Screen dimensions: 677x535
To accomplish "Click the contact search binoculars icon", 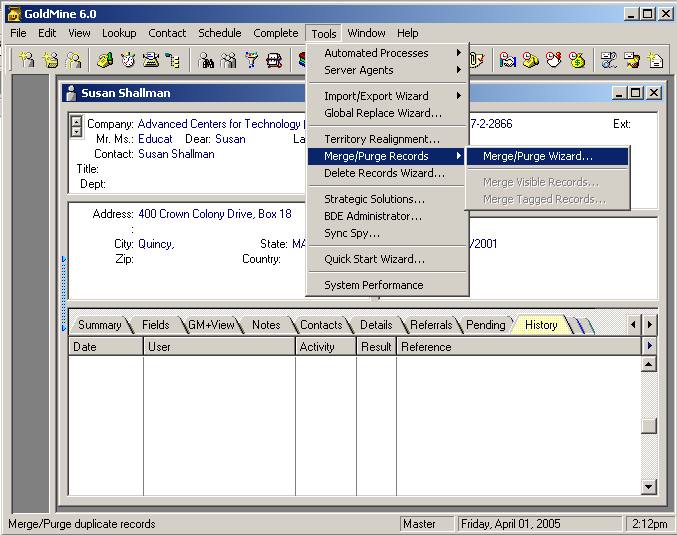I will pos(206,60).
